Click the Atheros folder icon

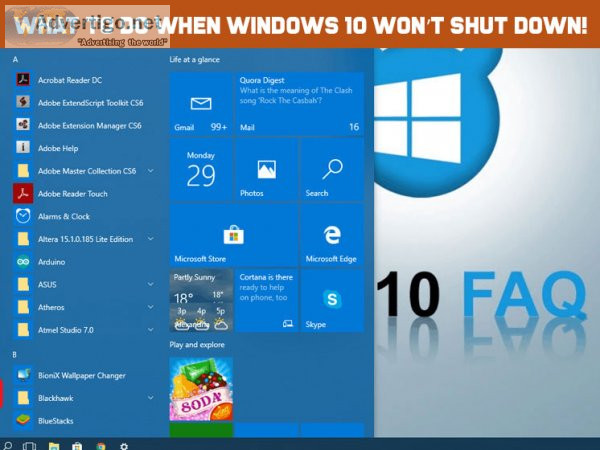[x=23, y=307]
